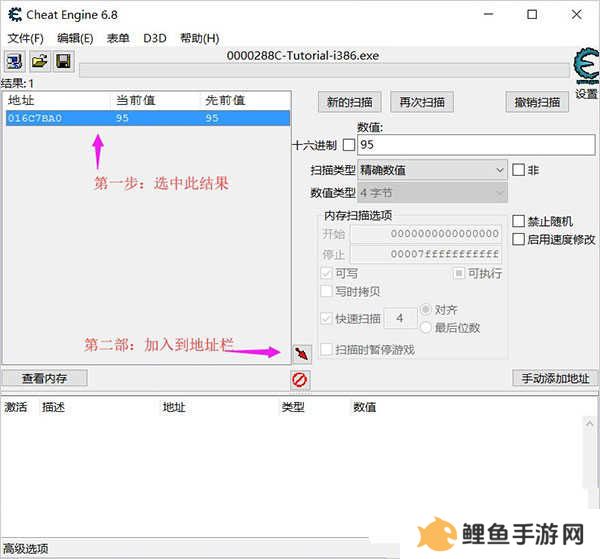Click the 先前值 column header
This screenshot has height=559, width=600.
coord(225,100)
